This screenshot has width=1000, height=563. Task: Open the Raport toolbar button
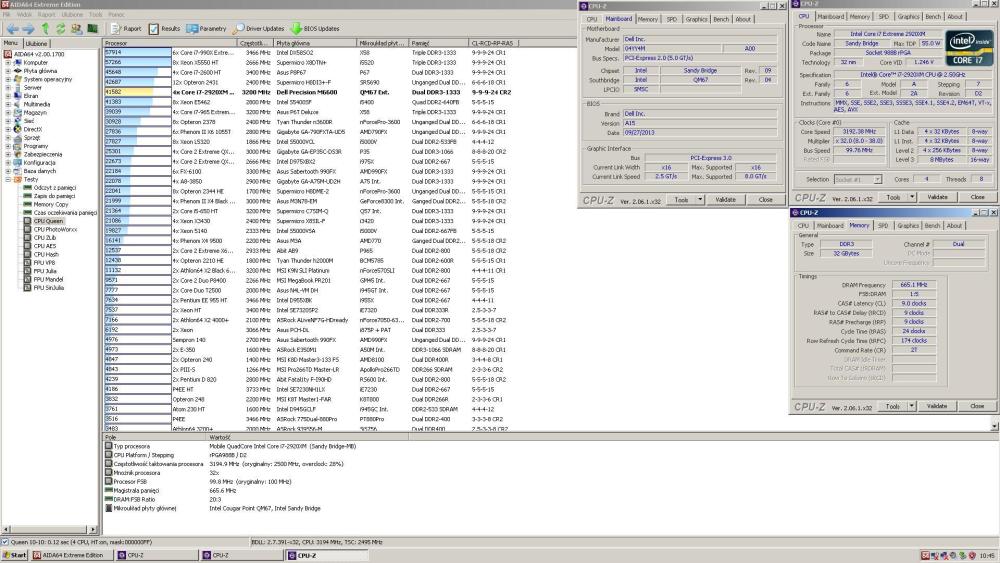(126, 29)
